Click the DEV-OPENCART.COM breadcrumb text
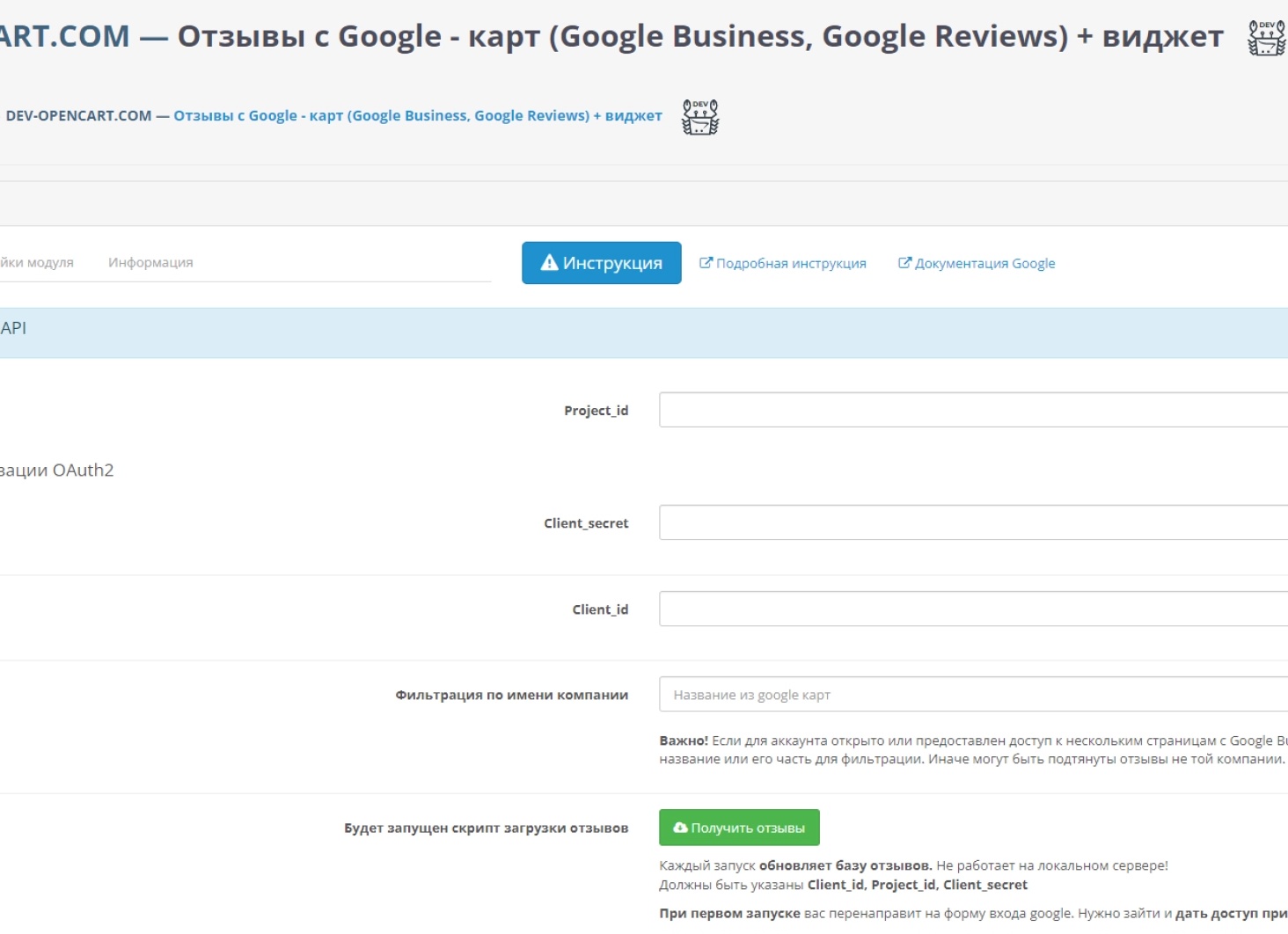Viewport: 1288px width, 934px height. [78, 115]
